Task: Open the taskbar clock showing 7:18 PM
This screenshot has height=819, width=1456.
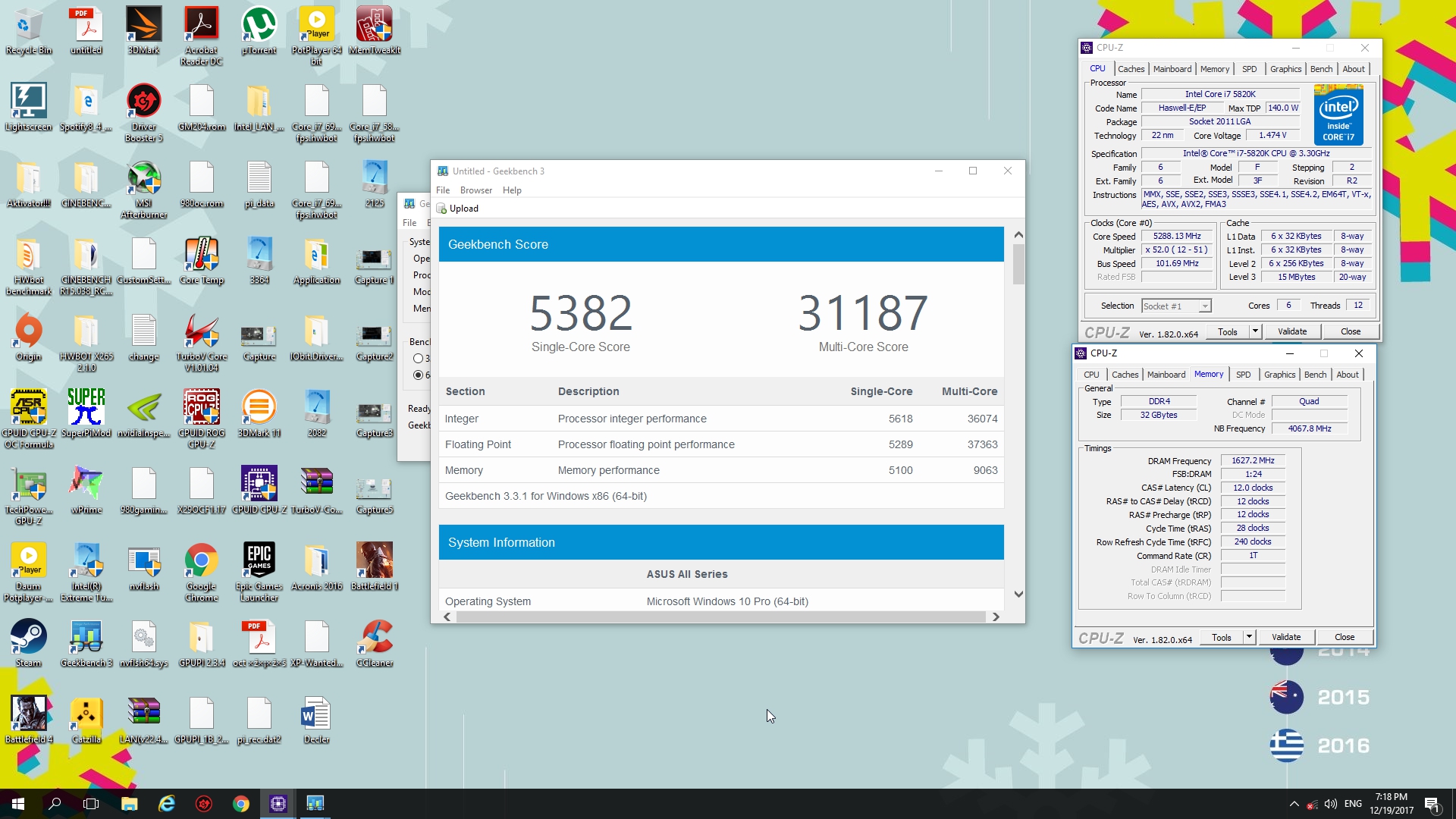Action: (x=1392, y=804)
